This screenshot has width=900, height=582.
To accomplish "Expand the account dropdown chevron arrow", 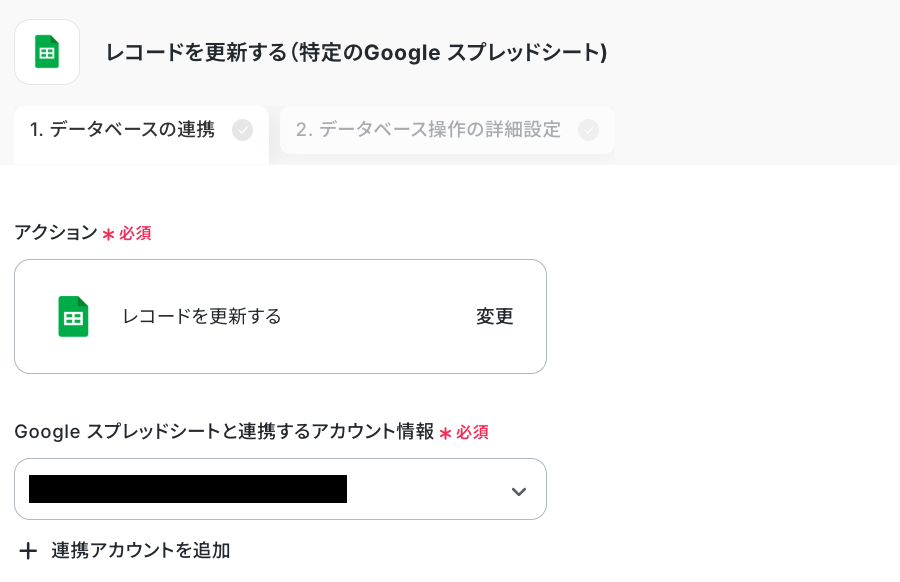I will pyautogui.click(x=519, y=491).
